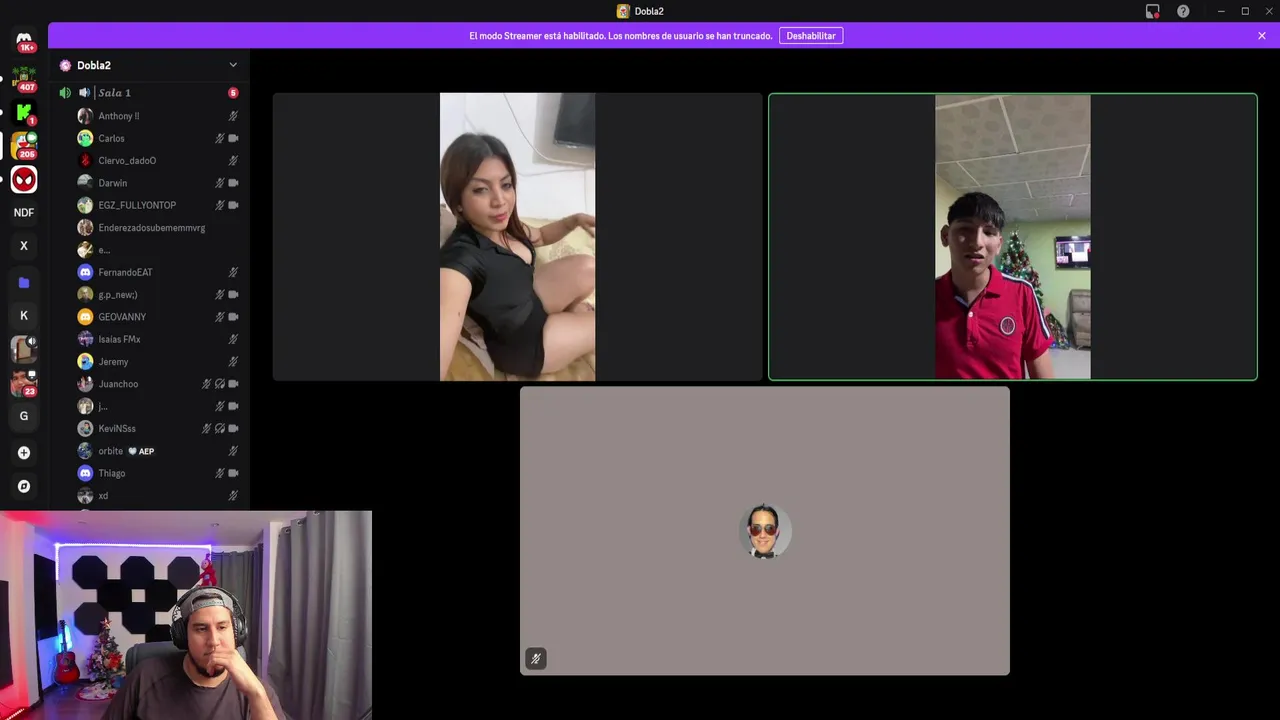Click the Dobla2 server name header
1280x720 pixels.
click(x=94, y=65)
